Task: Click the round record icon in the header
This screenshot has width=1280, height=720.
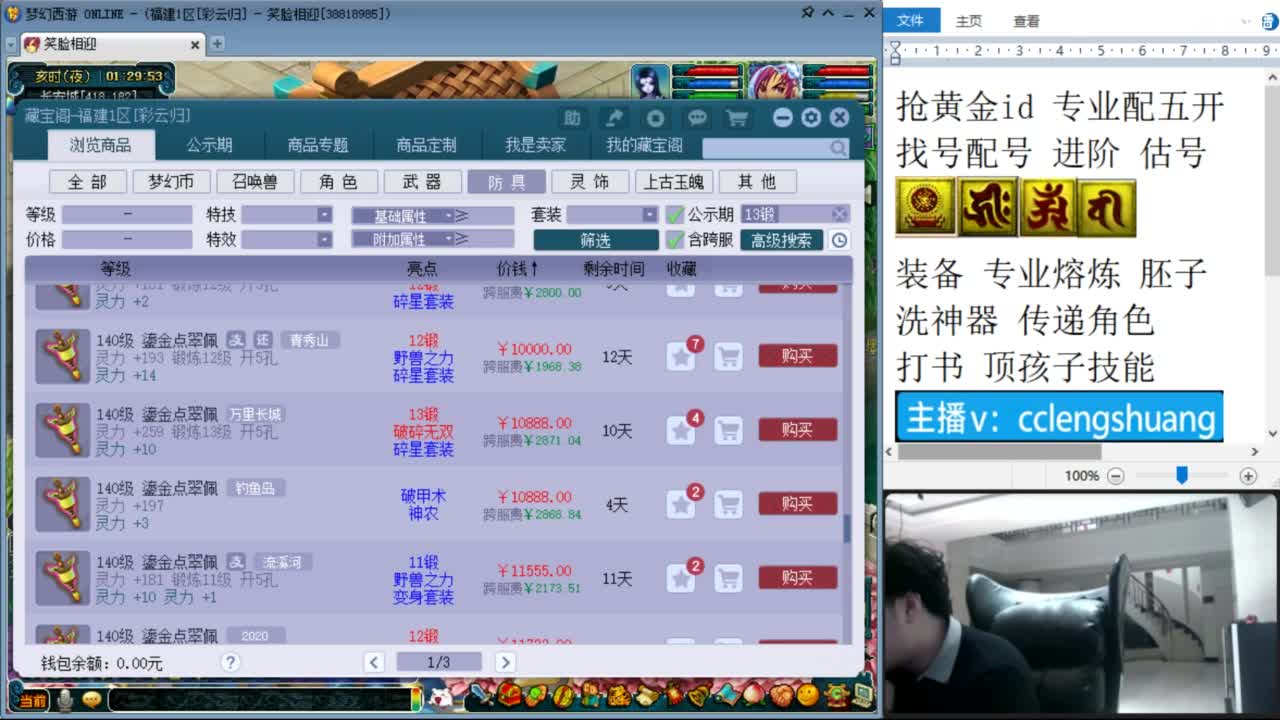Action: 655,118
